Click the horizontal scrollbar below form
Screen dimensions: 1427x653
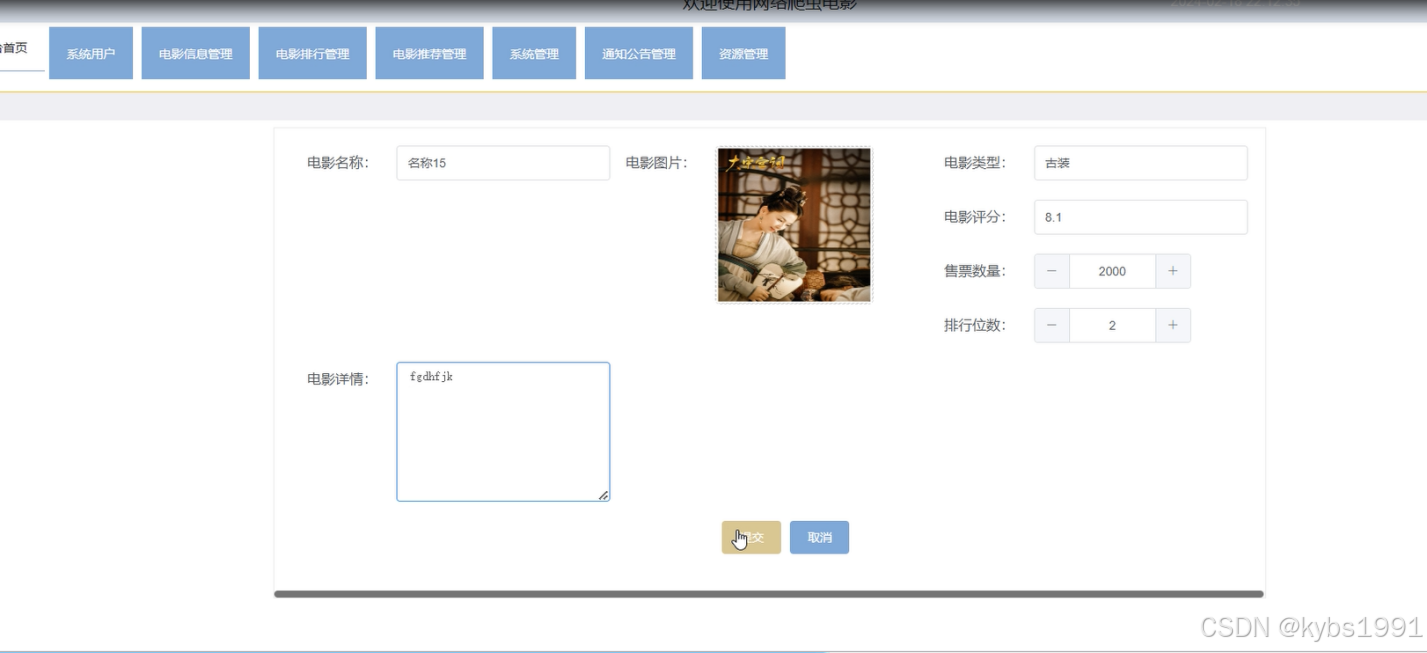click(x=769, y=594)
